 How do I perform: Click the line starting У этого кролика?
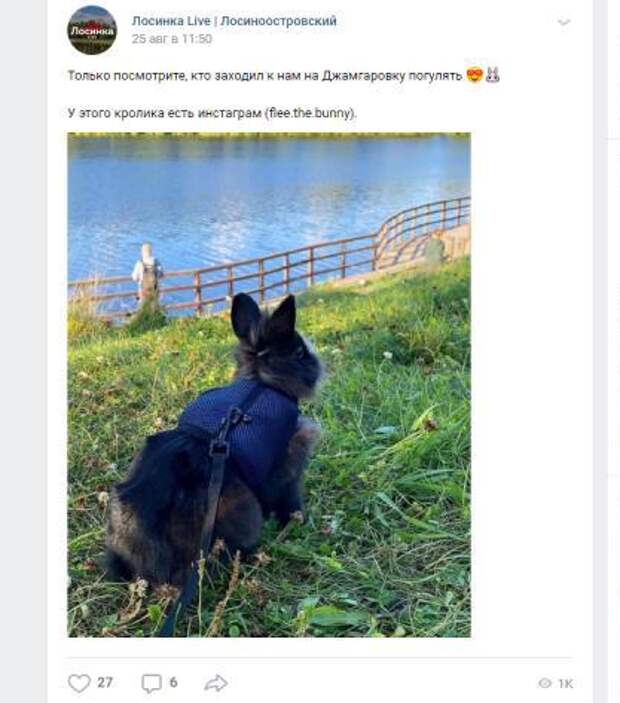point(212,113)
